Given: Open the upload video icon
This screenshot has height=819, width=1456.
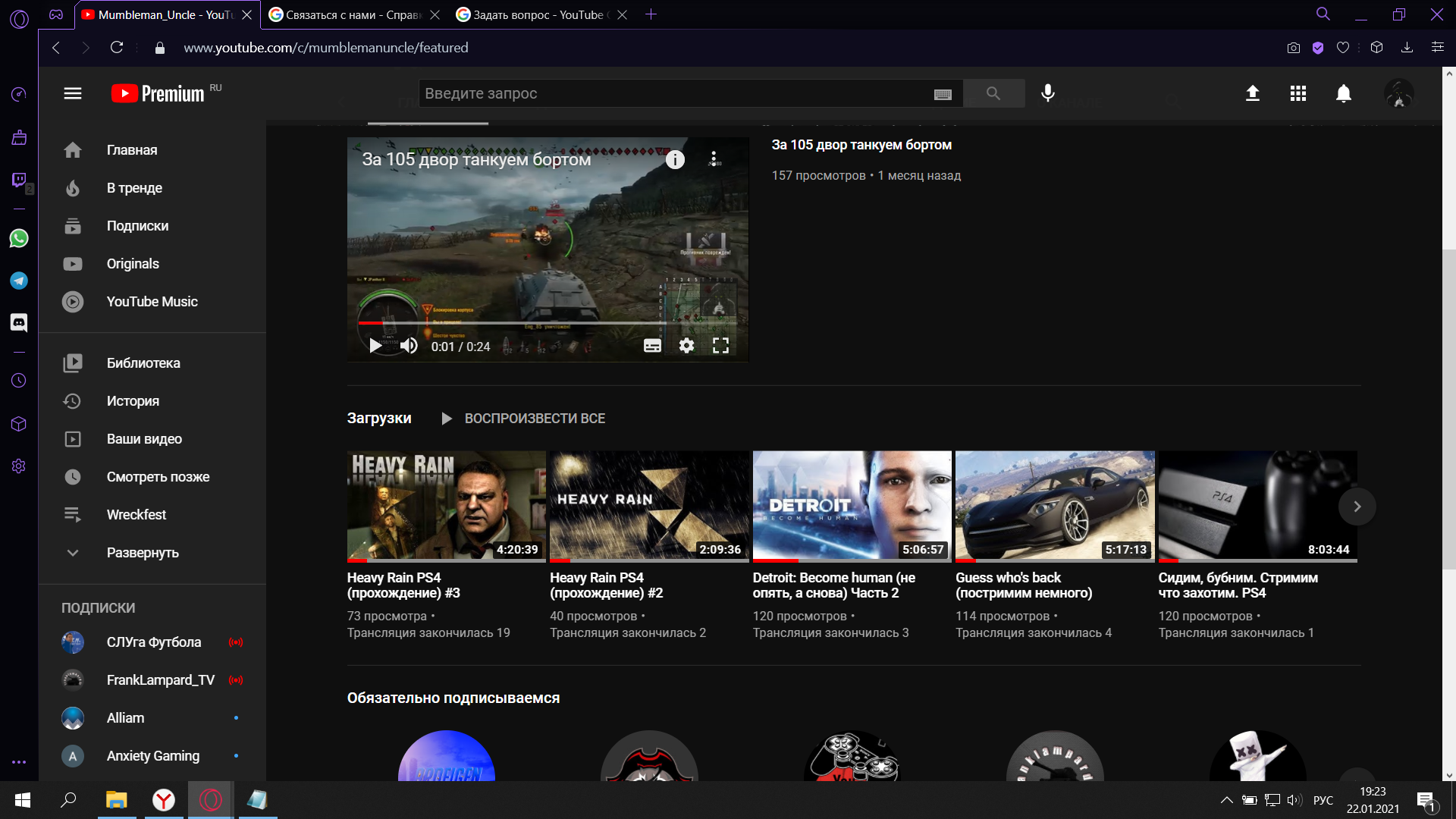Looking at the screenshot, I should 1253,93.
